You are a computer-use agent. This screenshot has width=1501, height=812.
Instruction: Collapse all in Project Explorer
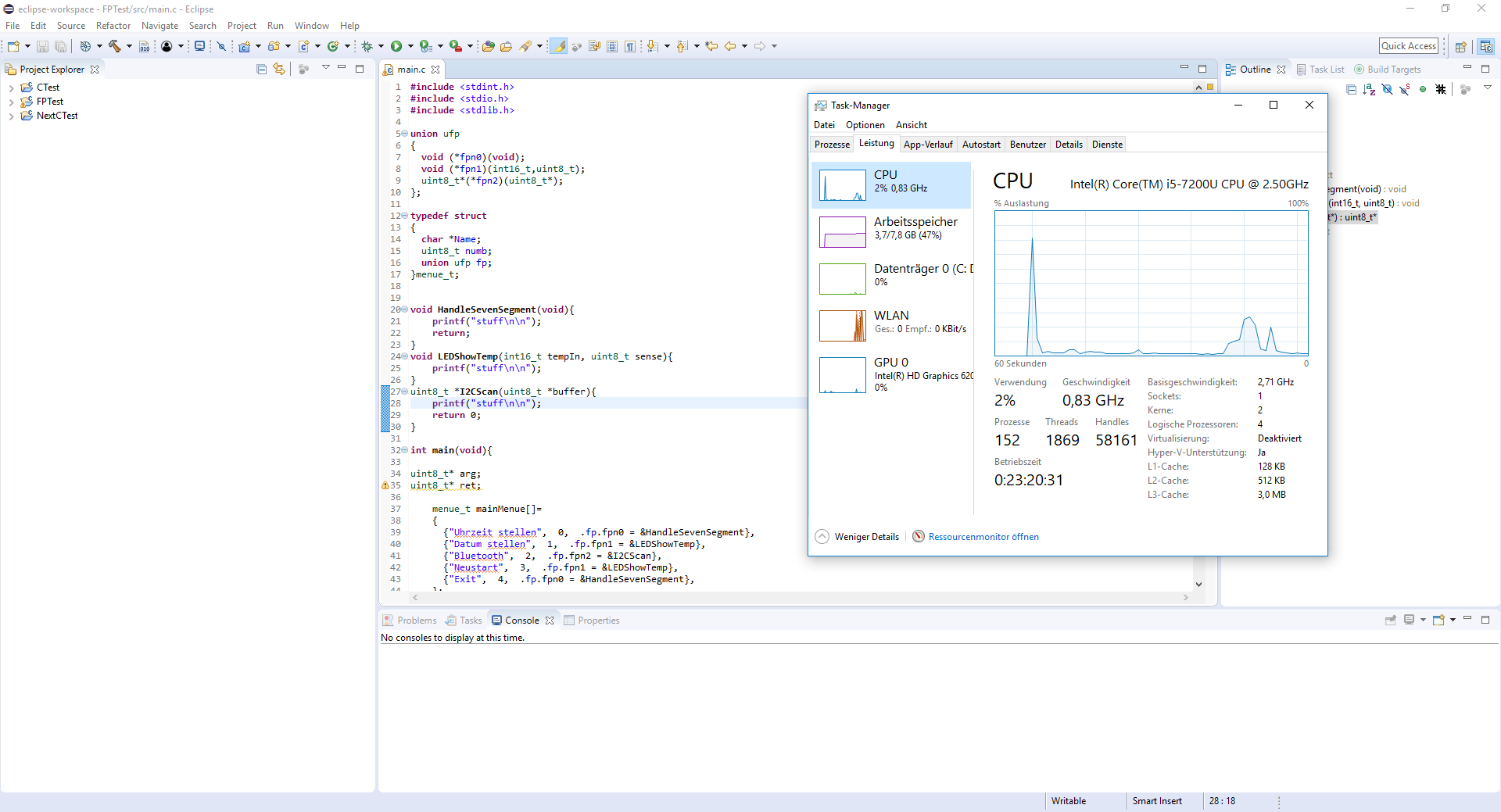point(261,70)
